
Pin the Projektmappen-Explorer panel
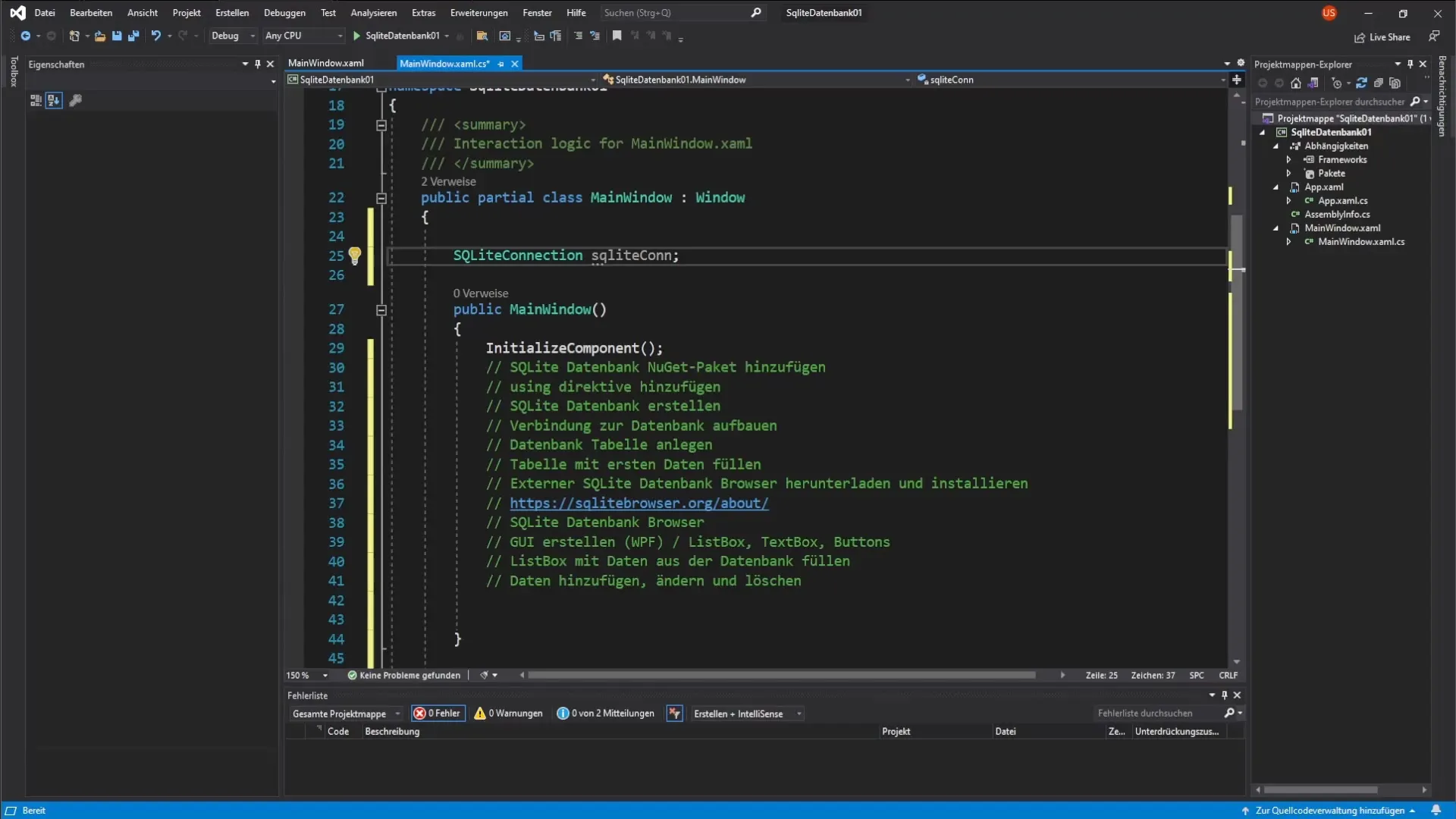click(1410, 64)
